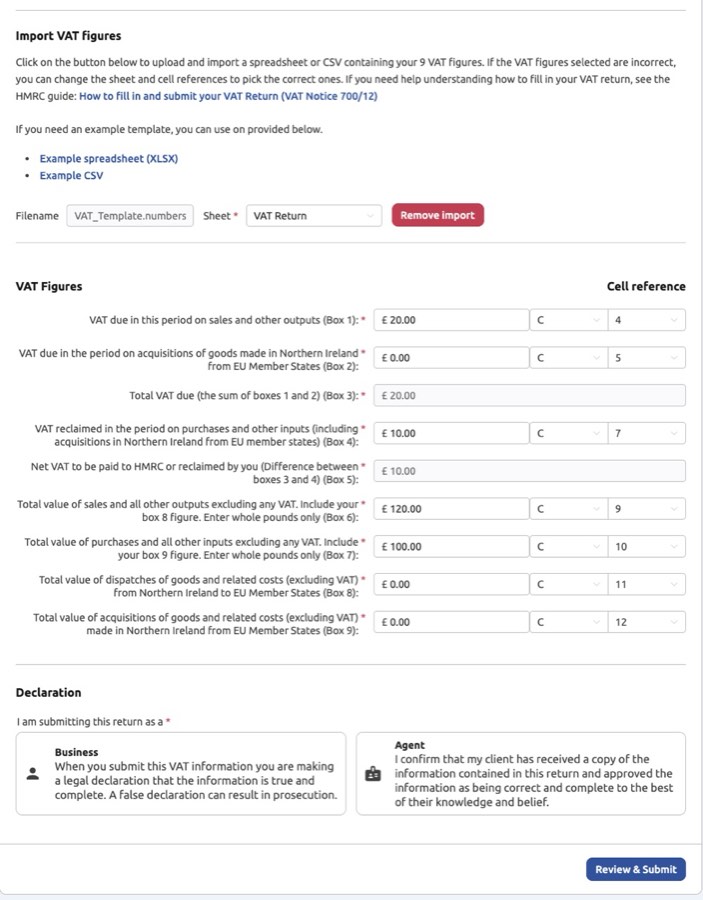703x900 pixels.
Task: Open the Example CSV link
Action: click(71, 174)
